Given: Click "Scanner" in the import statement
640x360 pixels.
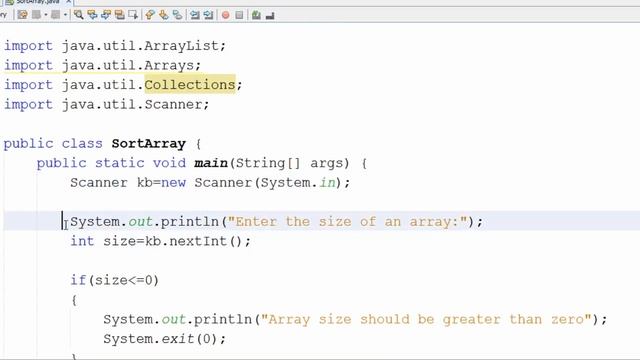Looking at the screenshot, I should pyautogui.click(x=173, y=104).
